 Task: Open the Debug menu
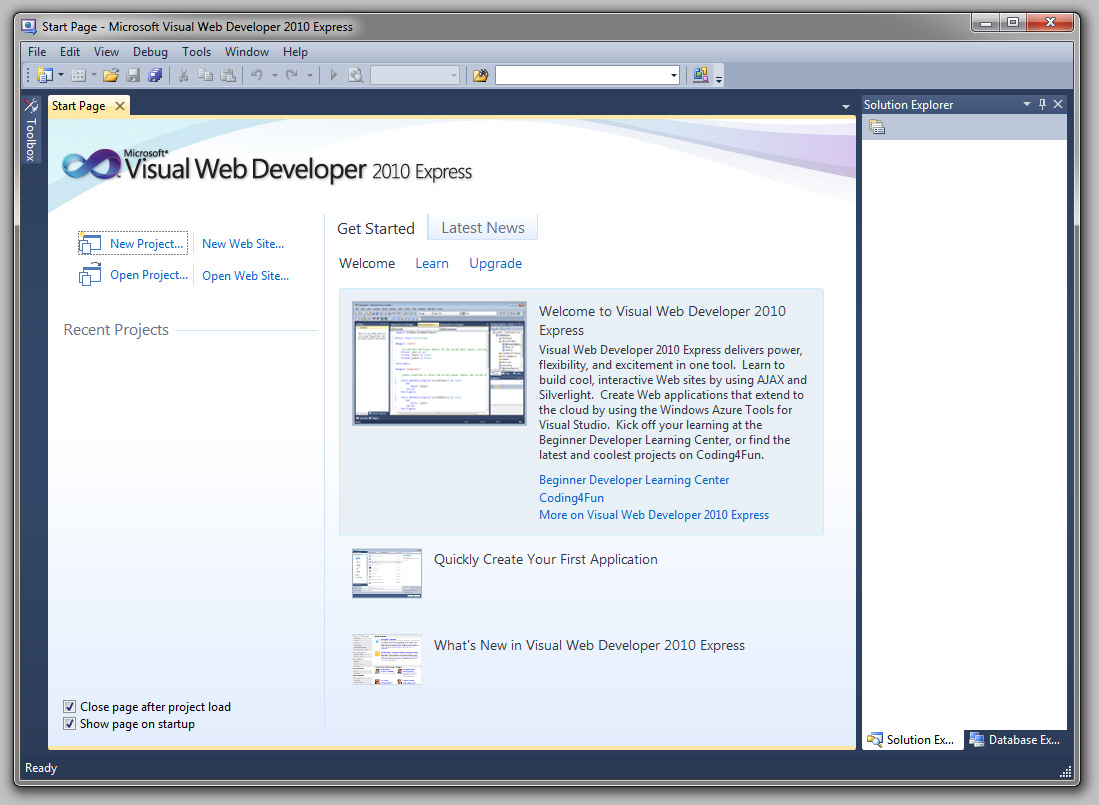point(150,52)
